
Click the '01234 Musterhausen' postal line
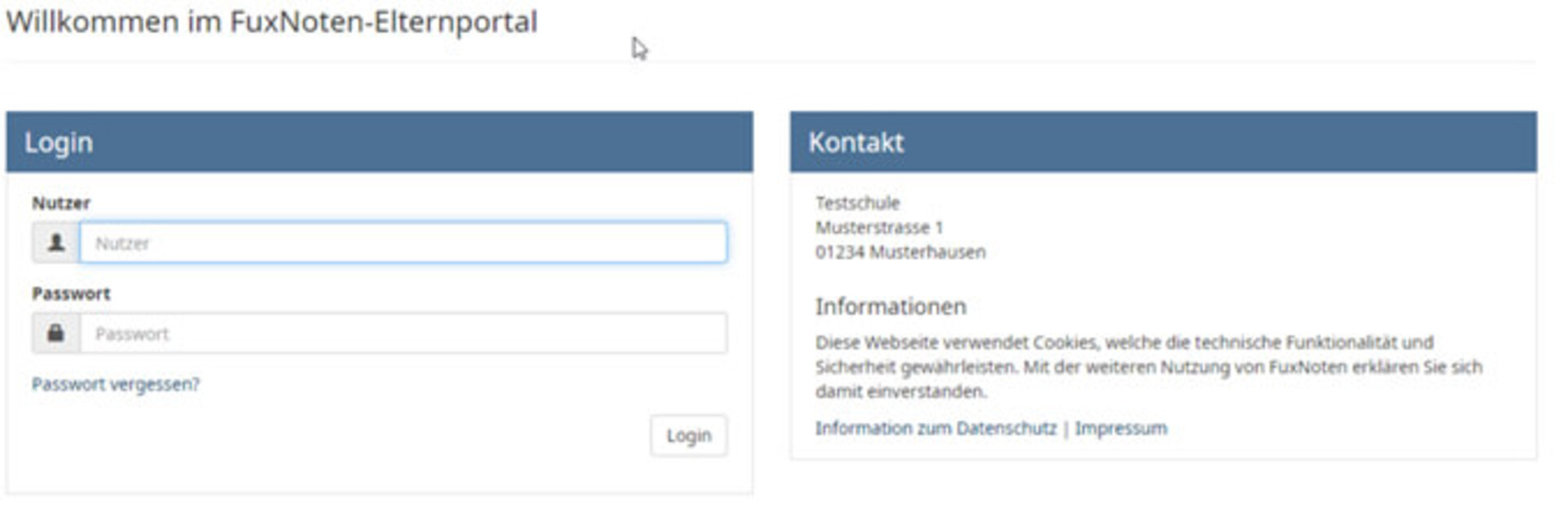[899, 252]
